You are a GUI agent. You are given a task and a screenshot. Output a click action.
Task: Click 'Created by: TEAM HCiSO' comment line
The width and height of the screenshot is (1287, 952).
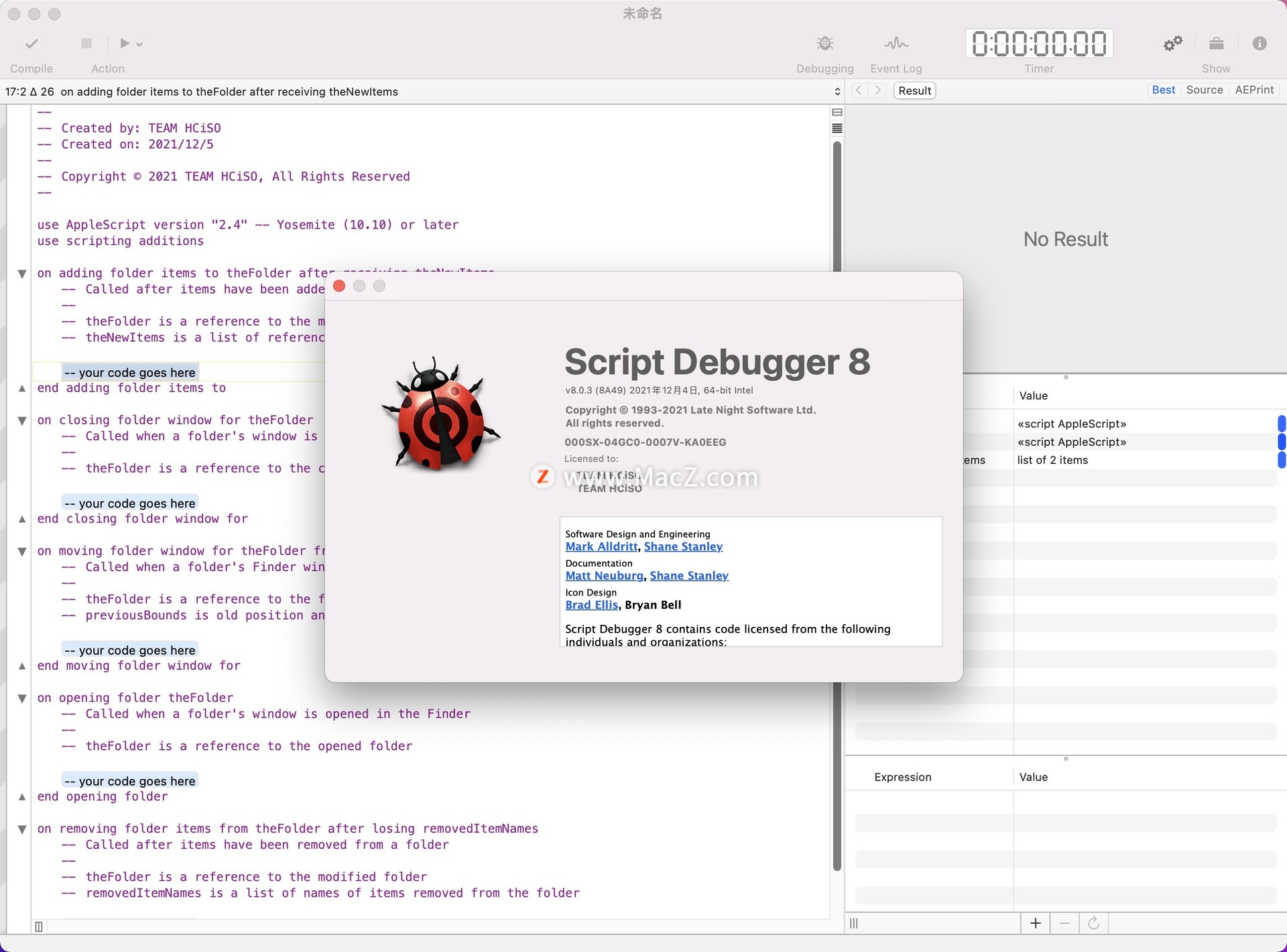[x=129, y=128]
